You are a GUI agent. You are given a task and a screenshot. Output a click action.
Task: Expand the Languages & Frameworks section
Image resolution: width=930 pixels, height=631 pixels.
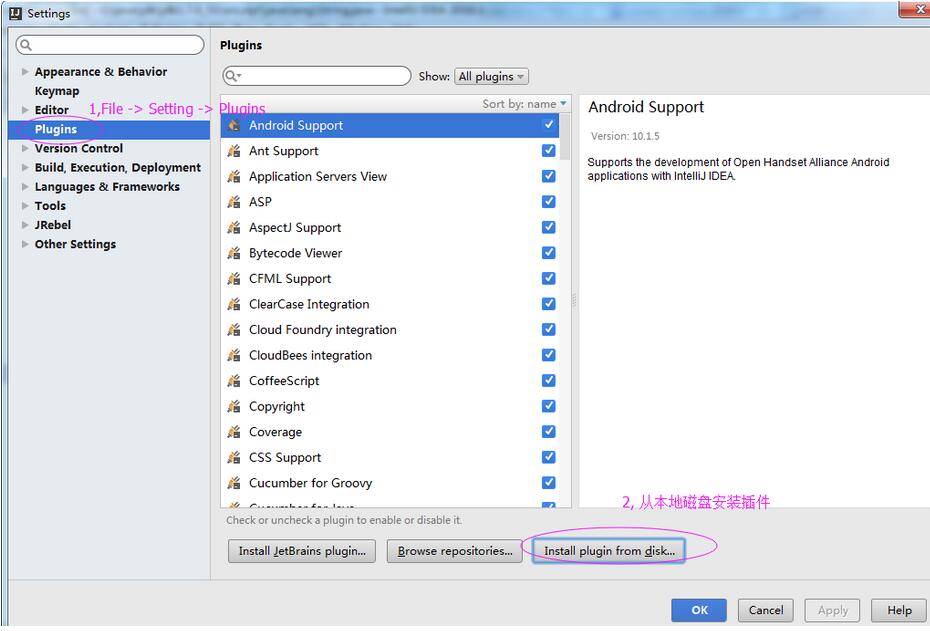tap(25, 187)
